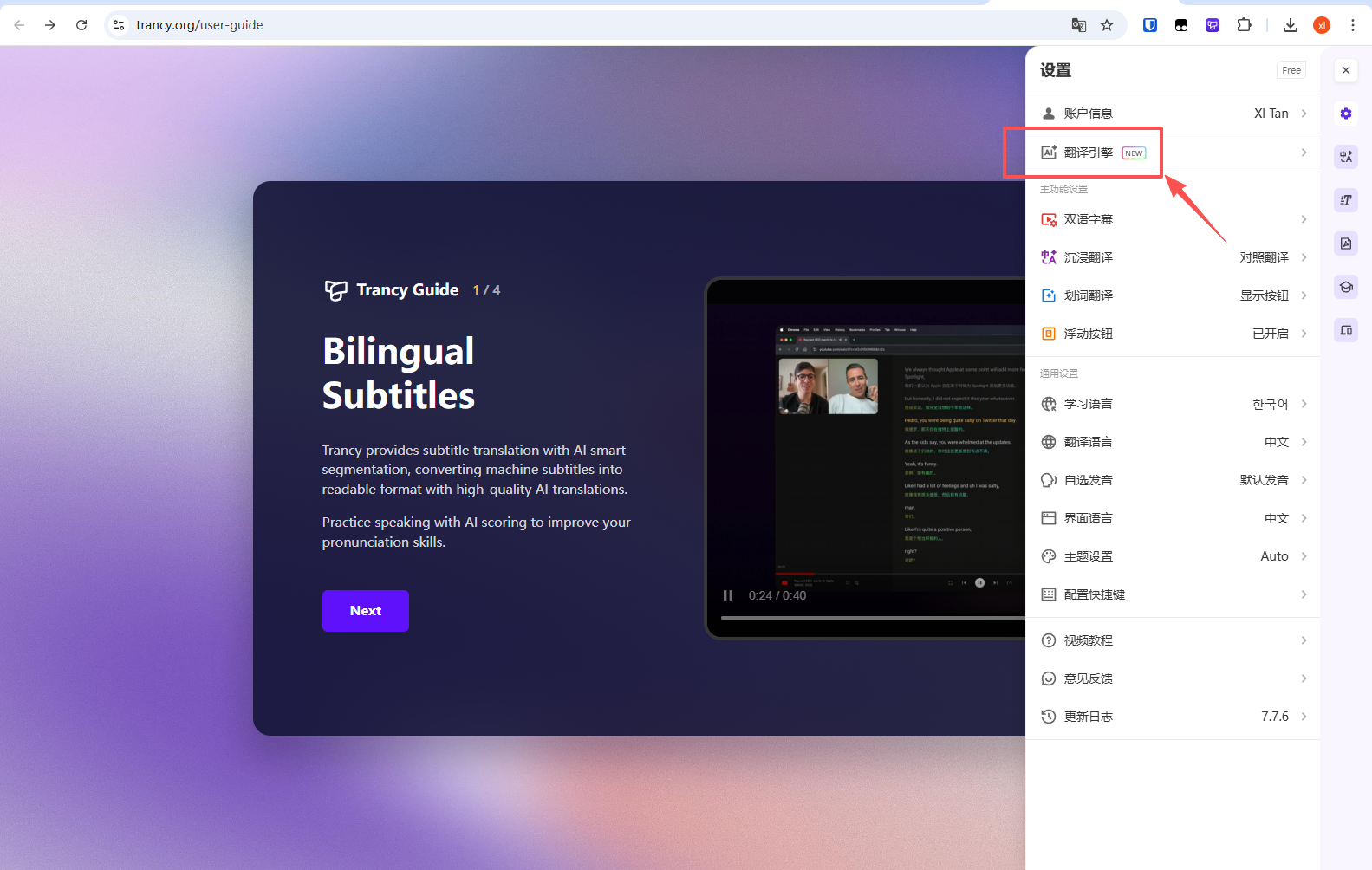1372x870 pixels.
Task: Click the guide video progress bar
Action: [x=873, y=618]
